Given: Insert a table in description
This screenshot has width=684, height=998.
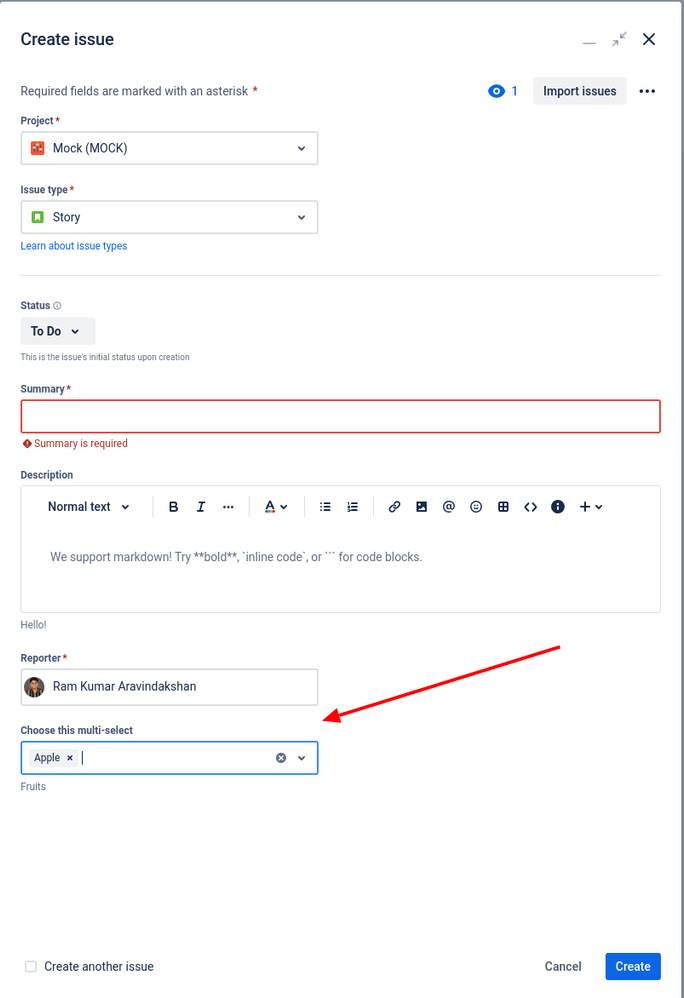Looking at the screenshot, I should tap(503, 507).
